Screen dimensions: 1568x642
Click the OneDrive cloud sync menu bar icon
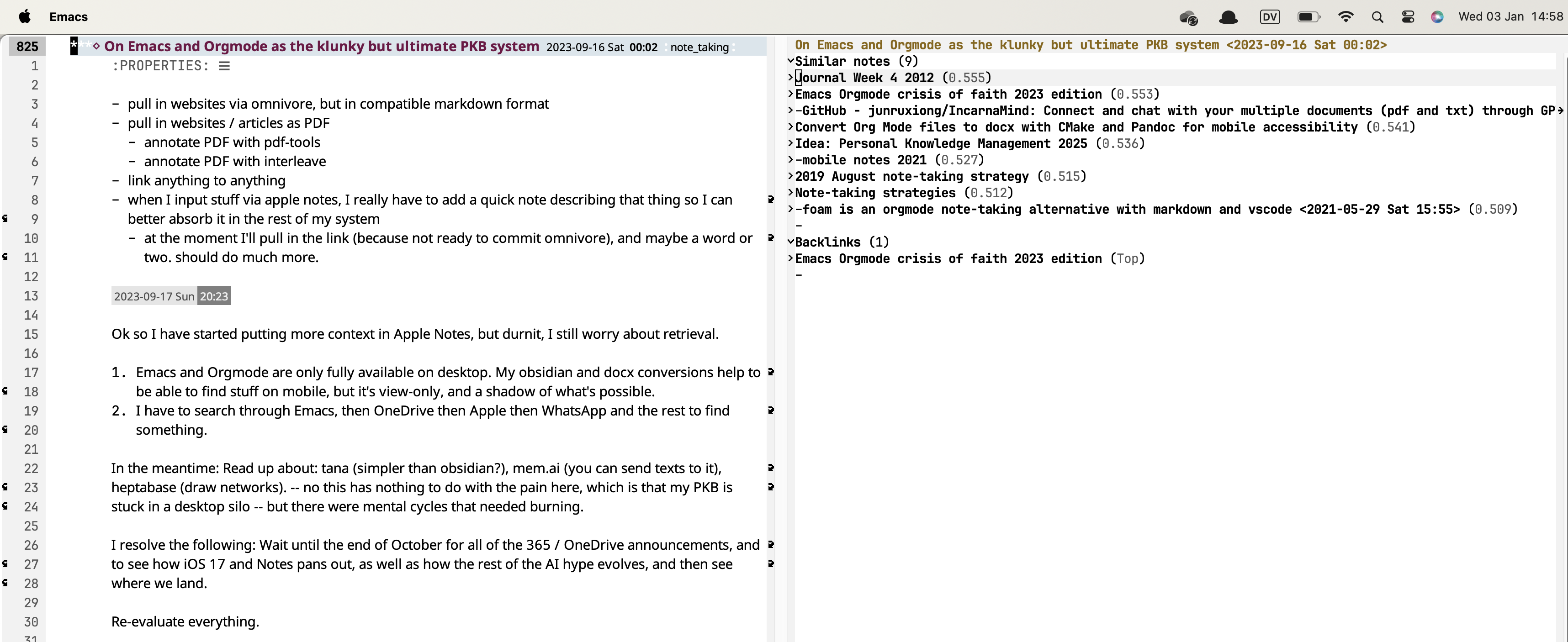(1187, 18)
